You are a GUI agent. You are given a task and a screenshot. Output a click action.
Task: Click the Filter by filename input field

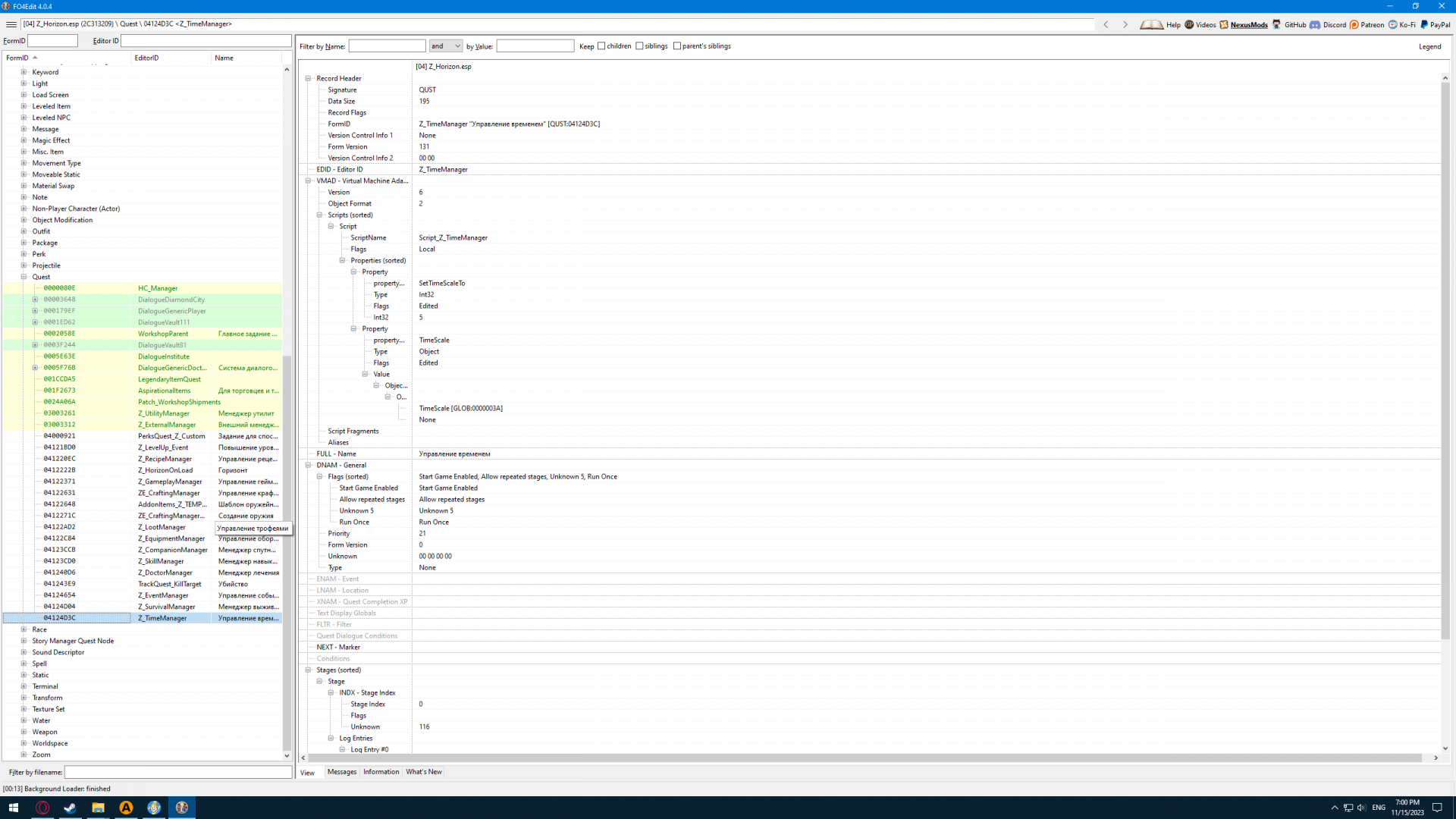tap(177, 772)
